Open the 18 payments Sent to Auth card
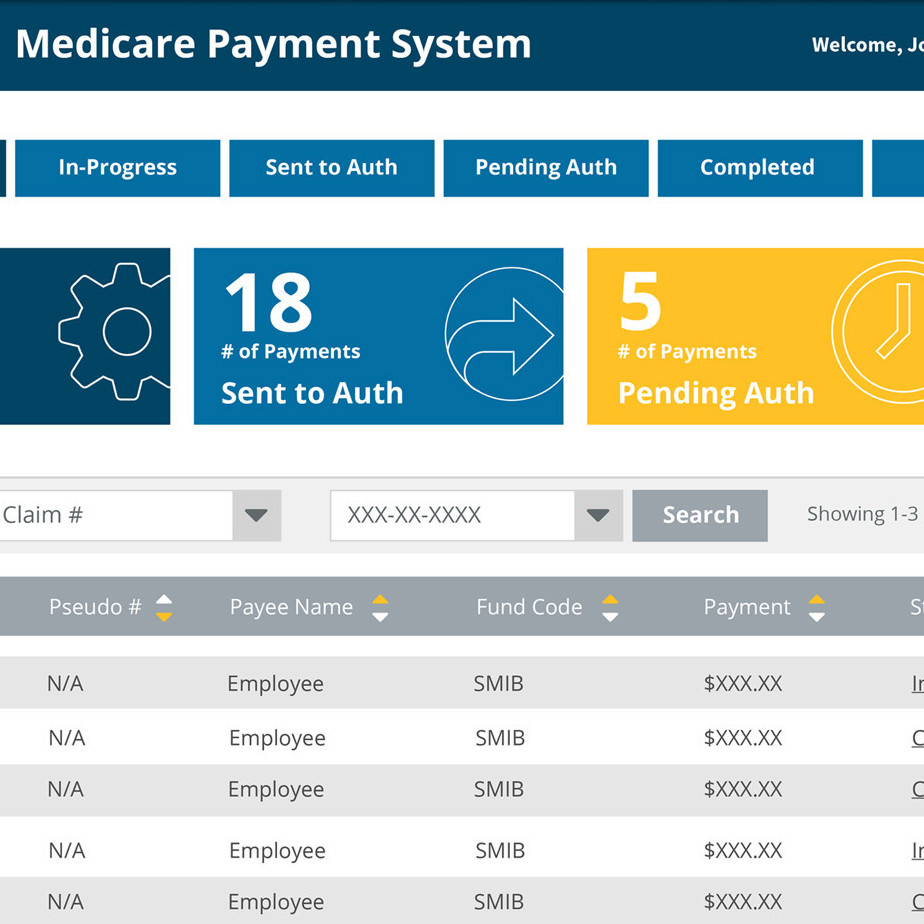This screenshot has height=924, width=924. (x=378, y=336)
